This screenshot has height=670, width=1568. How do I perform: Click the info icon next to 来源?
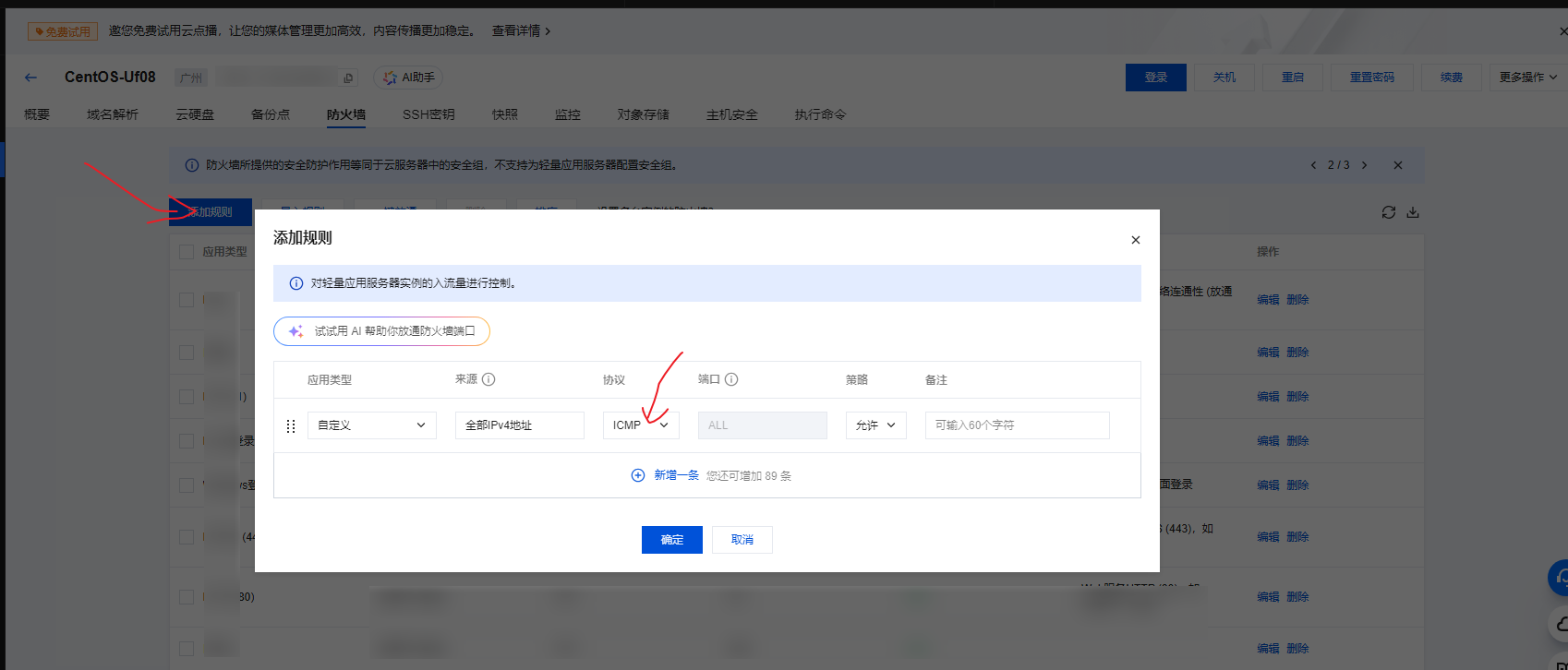[x=488, y=379]
